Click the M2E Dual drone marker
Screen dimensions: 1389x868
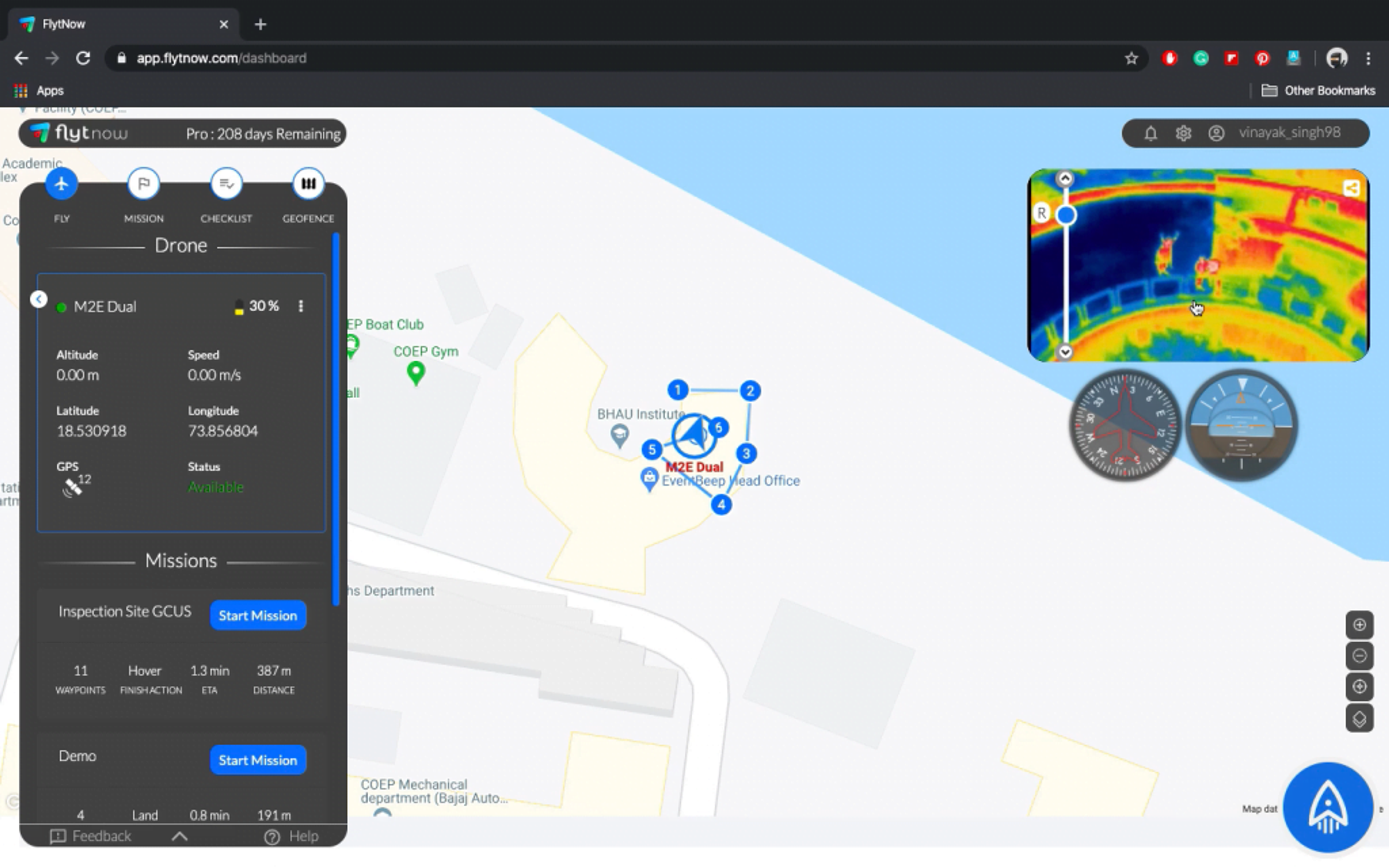(x=694, y=437)
